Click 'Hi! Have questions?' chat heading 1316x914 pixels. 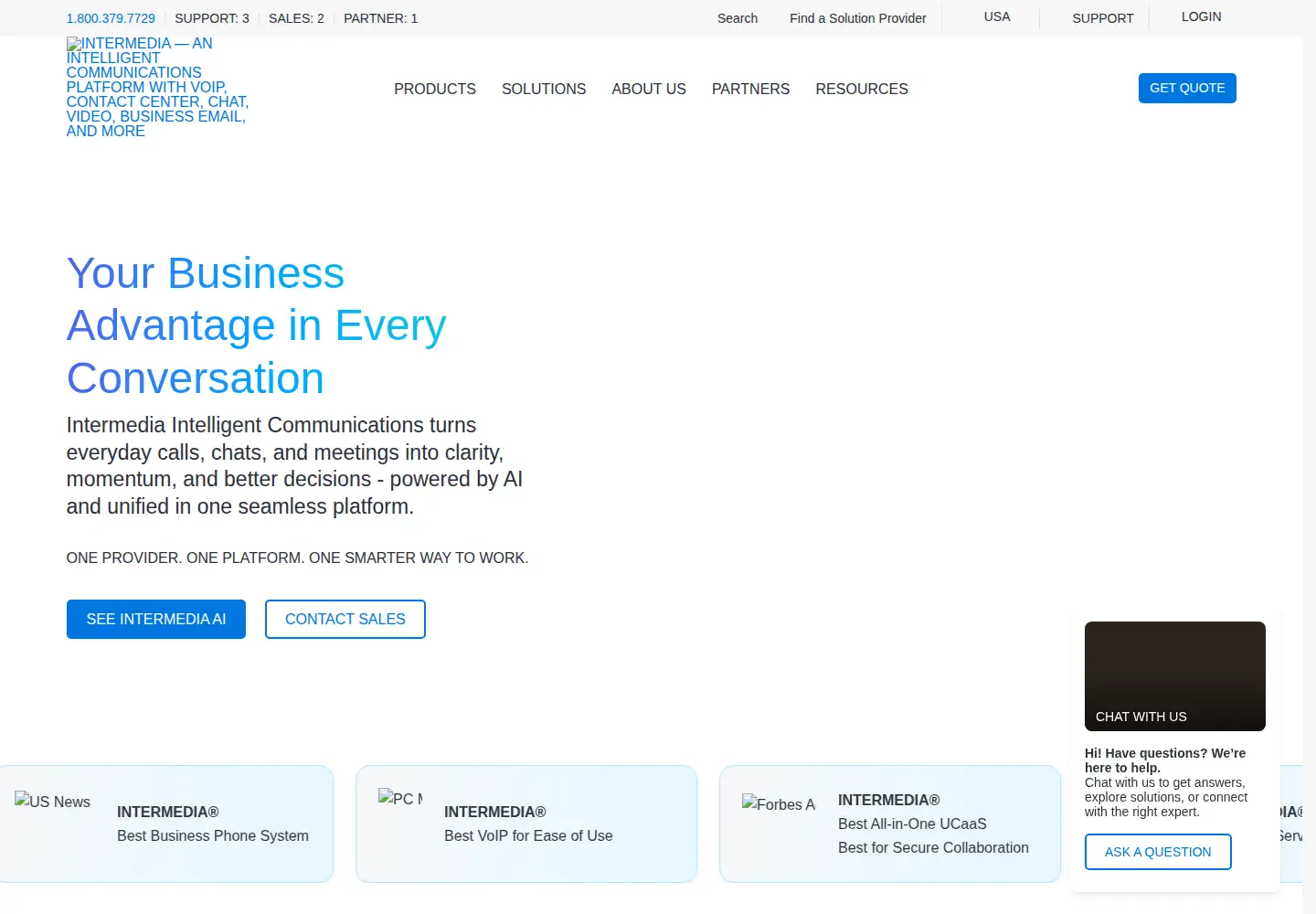click(1165, 760)
